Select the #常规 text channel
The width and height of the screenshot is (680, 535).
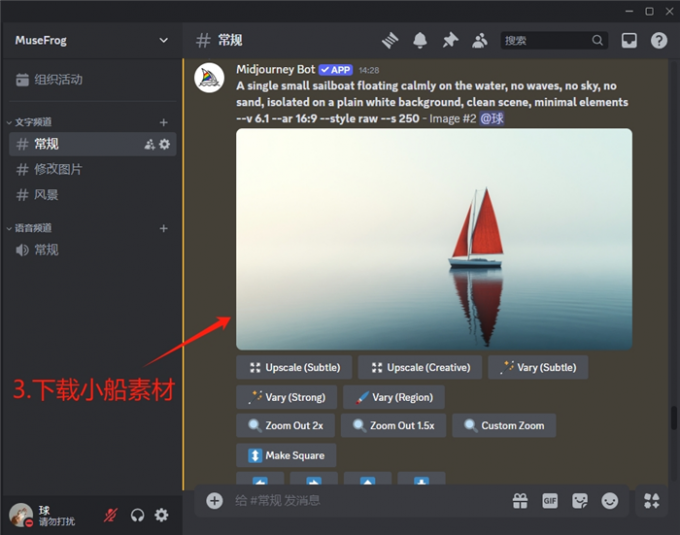pyautogui.click(x=92, y=144)
